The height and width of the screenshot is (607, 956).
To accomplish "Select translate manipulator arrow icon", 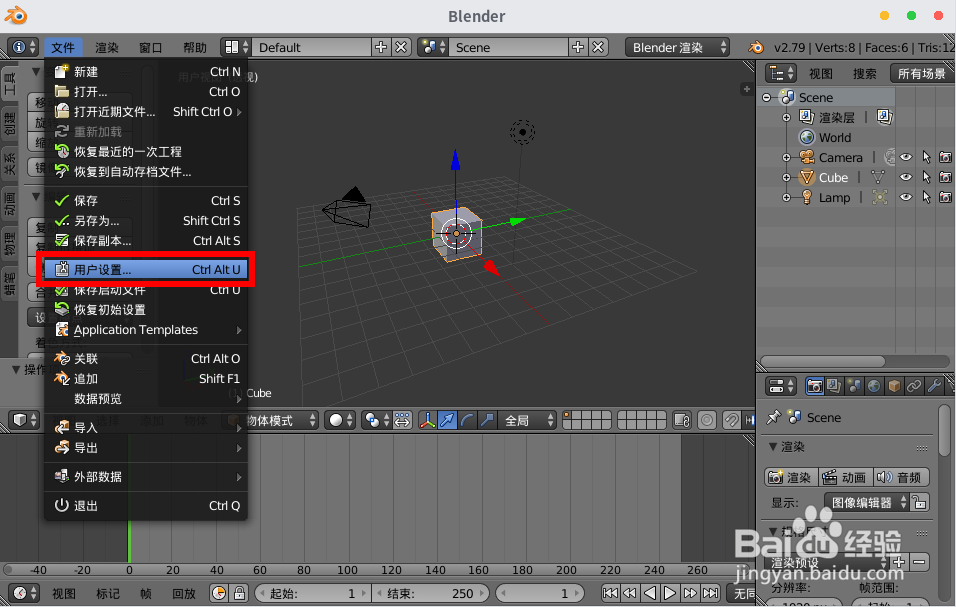I will coord(447,420).
